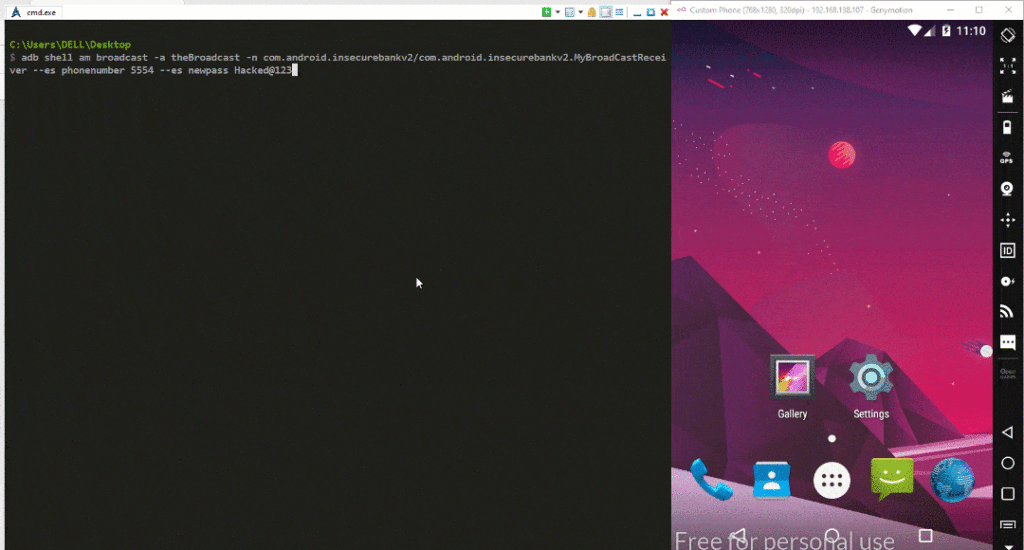Click the Cmder settings menu icon

click(x=619, y=12)
